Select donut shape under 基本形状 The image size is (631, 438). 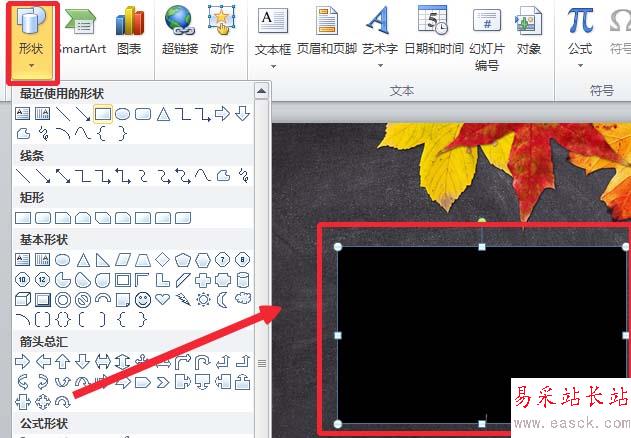pos(63,300)
